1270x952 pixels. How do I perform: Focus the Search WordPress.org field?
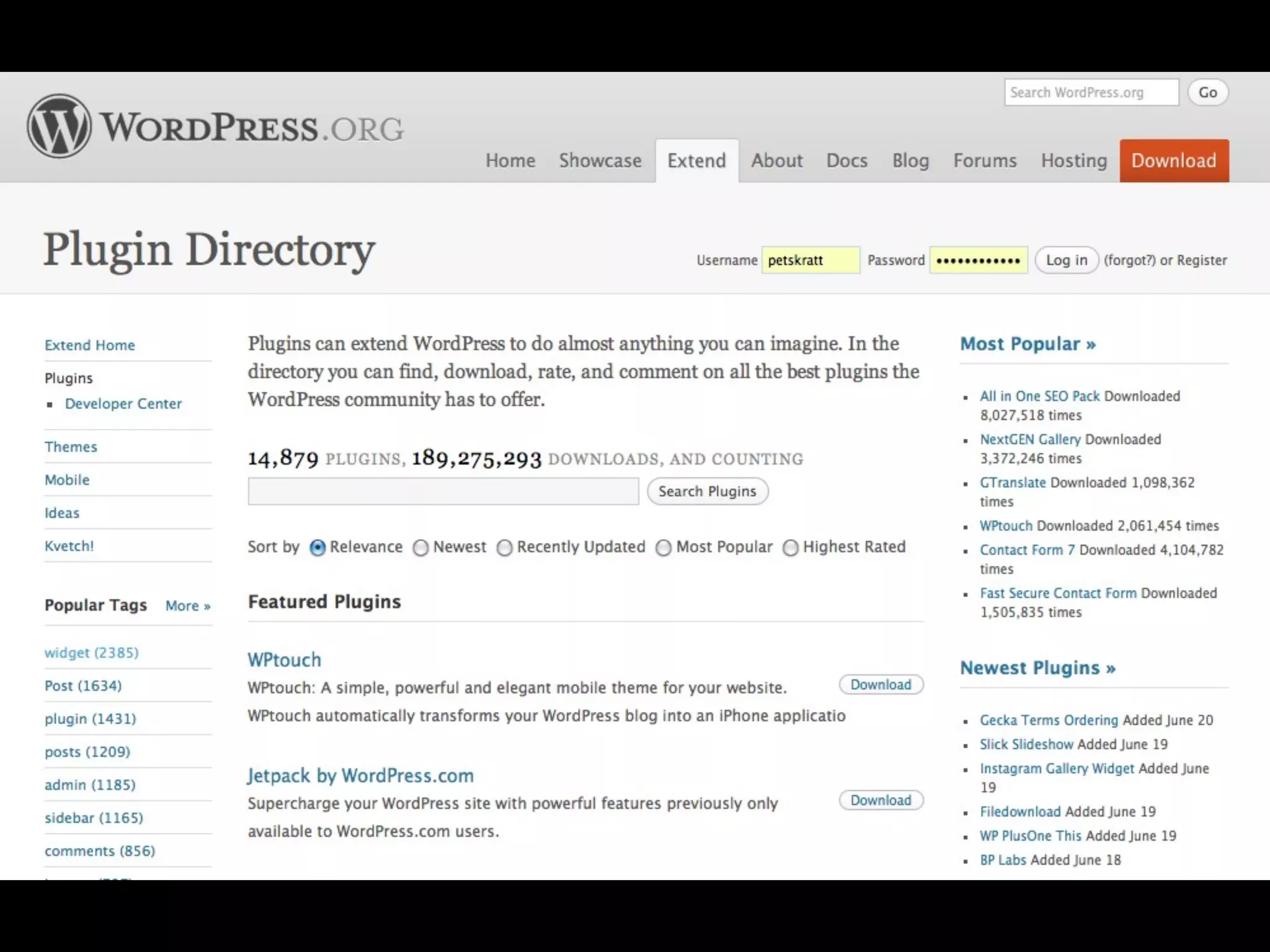point(1091,92)
